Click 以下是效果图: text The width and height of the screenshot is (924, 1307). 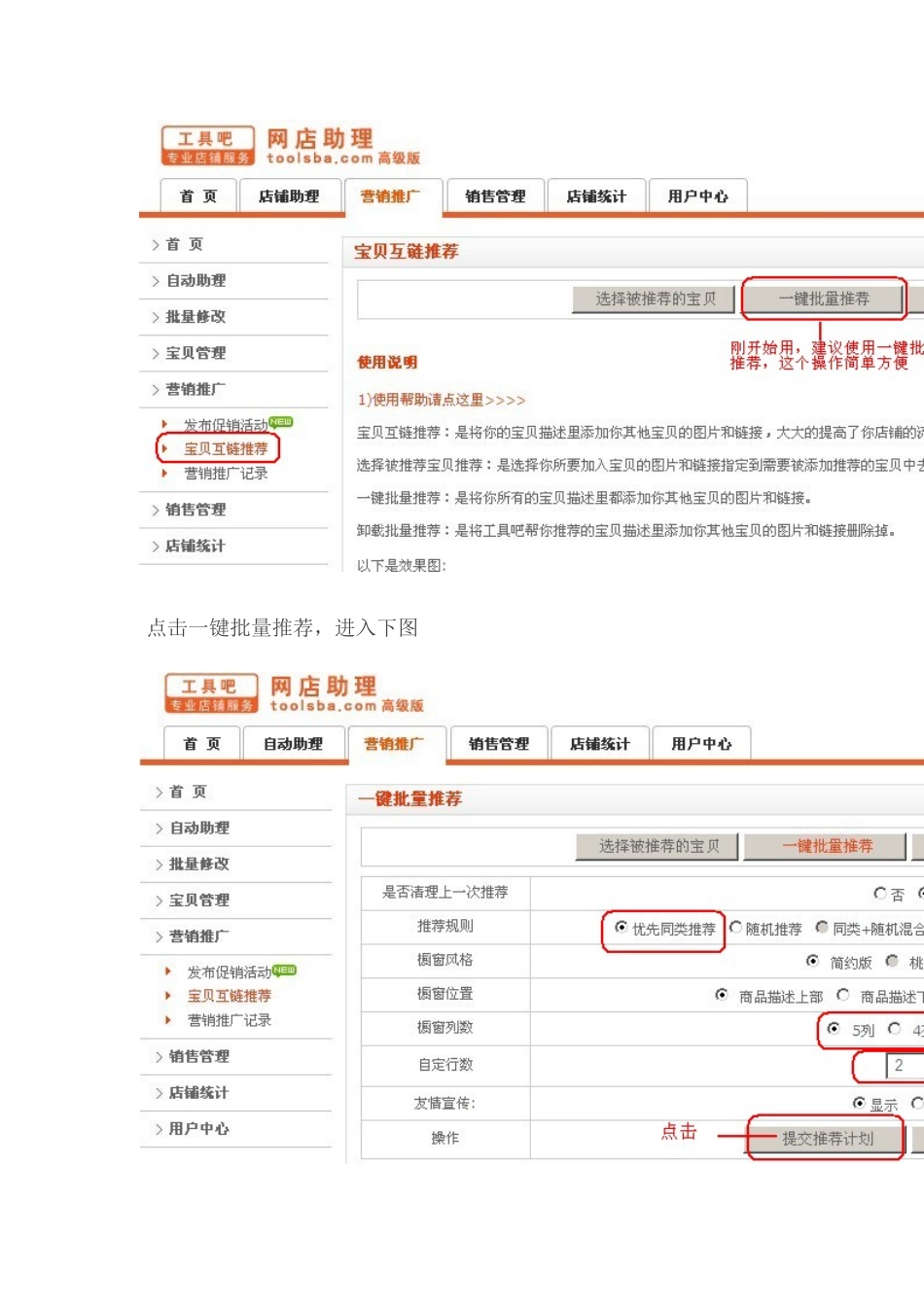401,565
